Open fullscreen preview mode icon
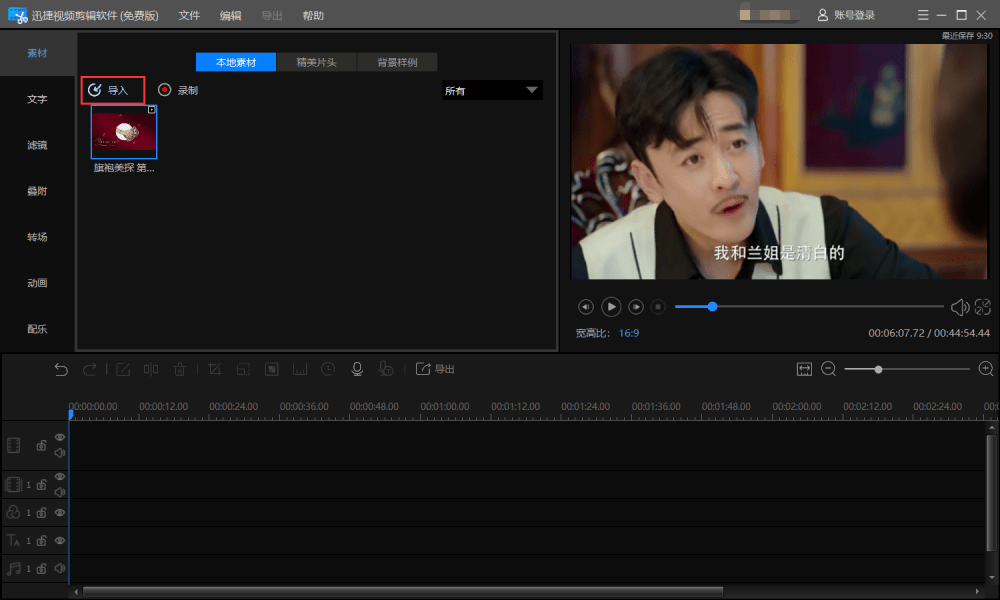The height and width of the screenshot is (600, 1000). coord(983,307)
